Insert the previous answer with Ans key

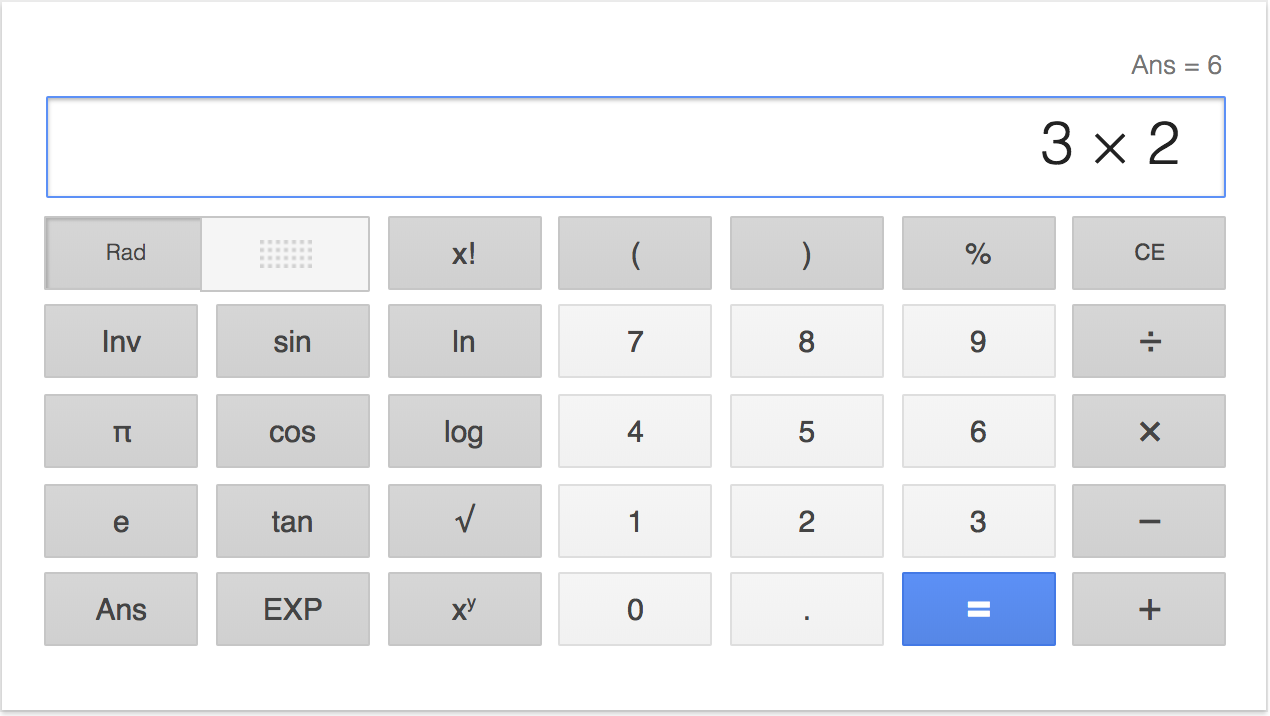click(x=121, y=609)
